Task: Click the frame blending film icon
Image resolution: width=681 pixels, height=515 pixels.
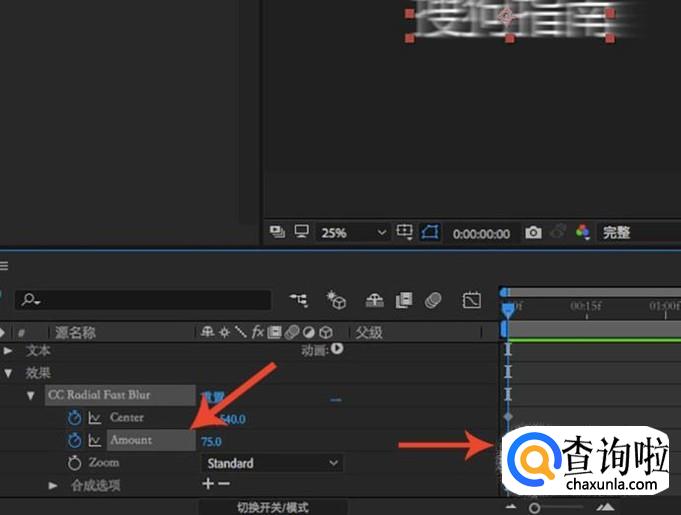Action: click(404, 300)
